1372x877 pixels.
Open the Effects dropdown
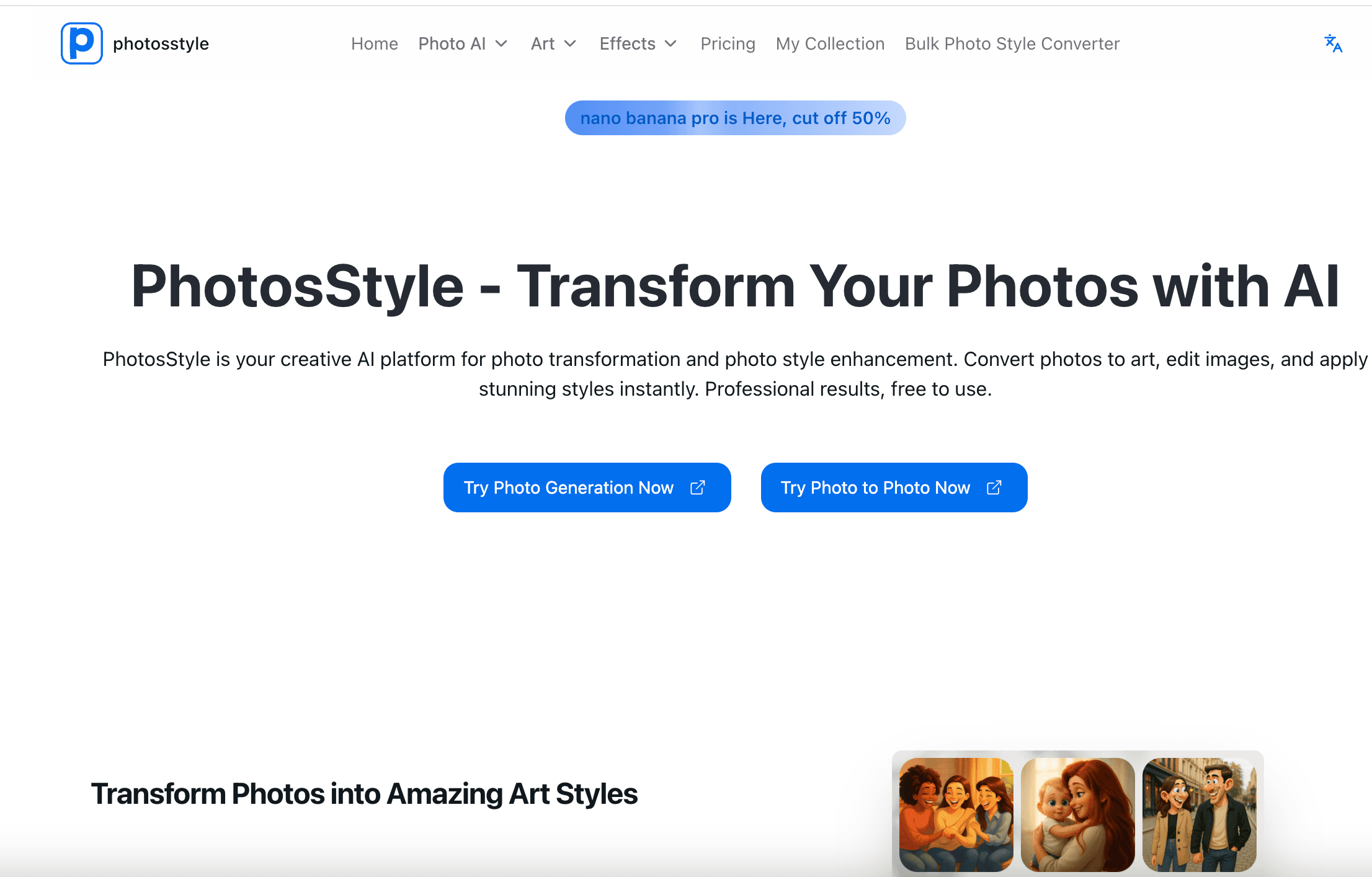638,43
